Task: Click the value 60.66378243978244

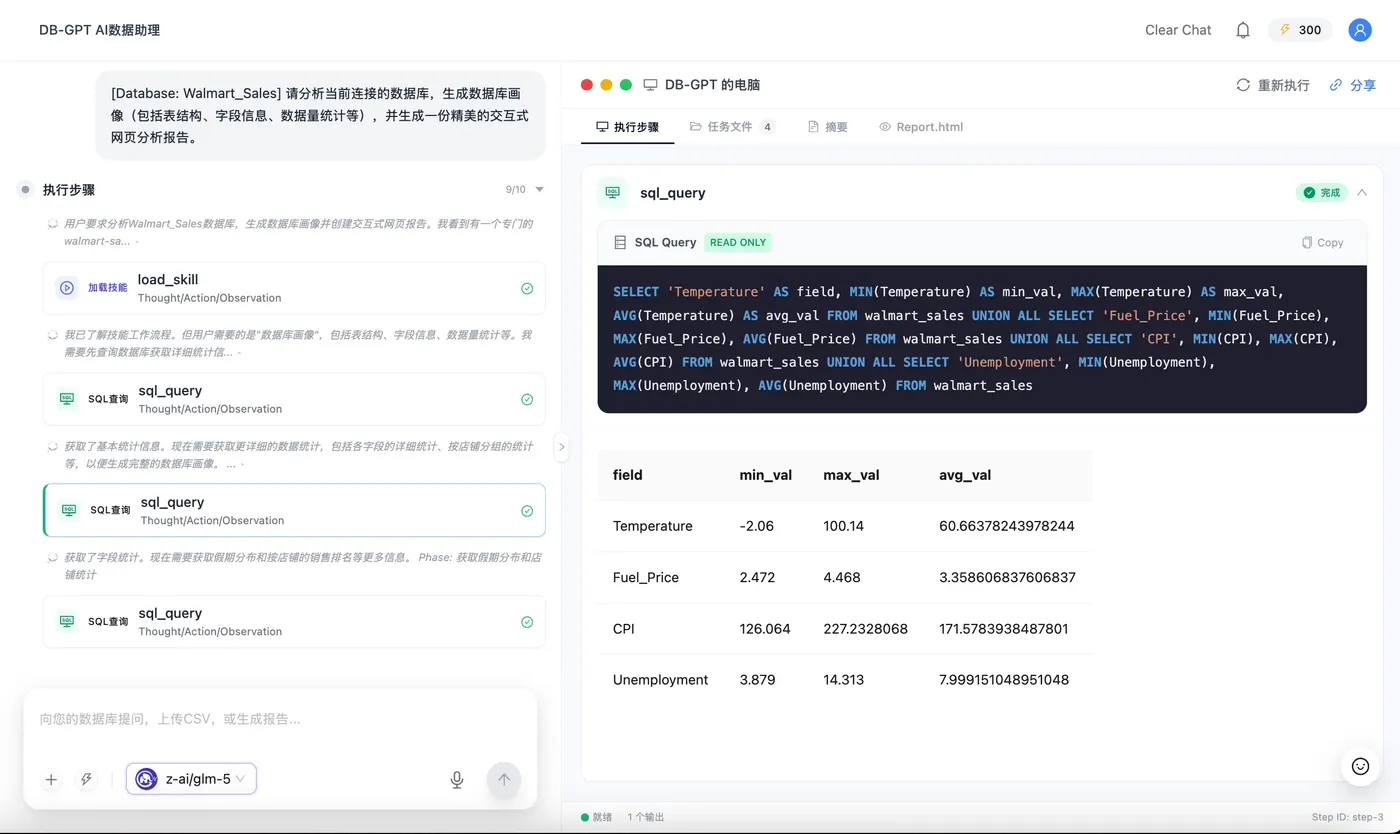Action: point(1007,526)
